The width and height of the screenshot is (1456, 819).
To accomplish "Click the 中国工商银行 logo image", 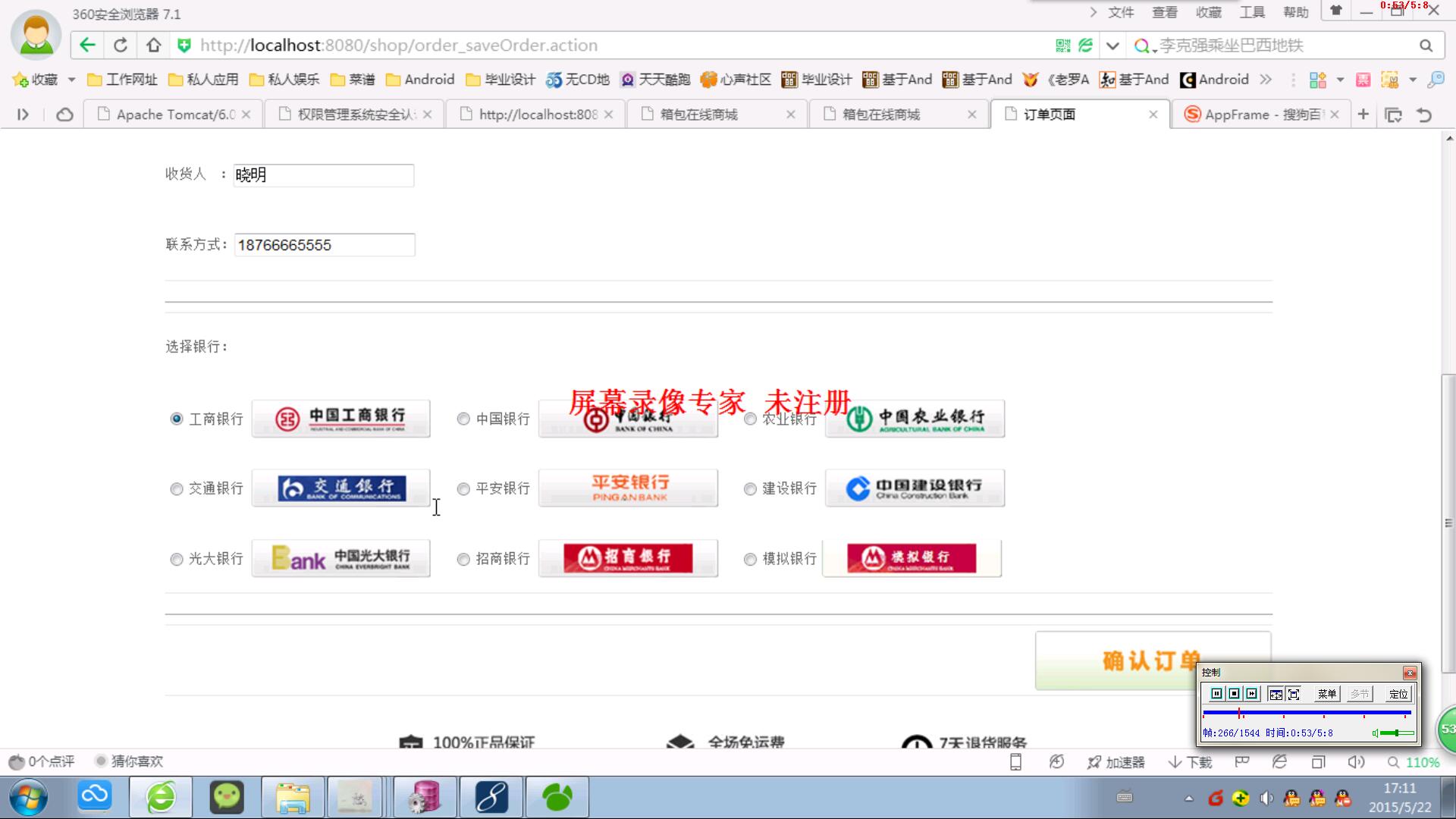I will point(340,419).
